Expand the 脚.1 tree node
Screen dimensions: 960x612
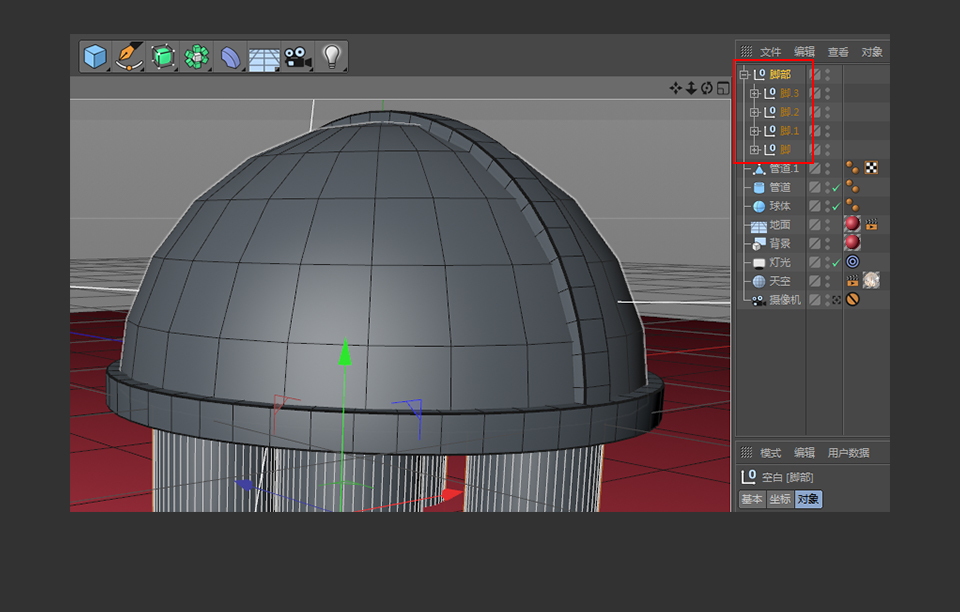coord(754,130)
